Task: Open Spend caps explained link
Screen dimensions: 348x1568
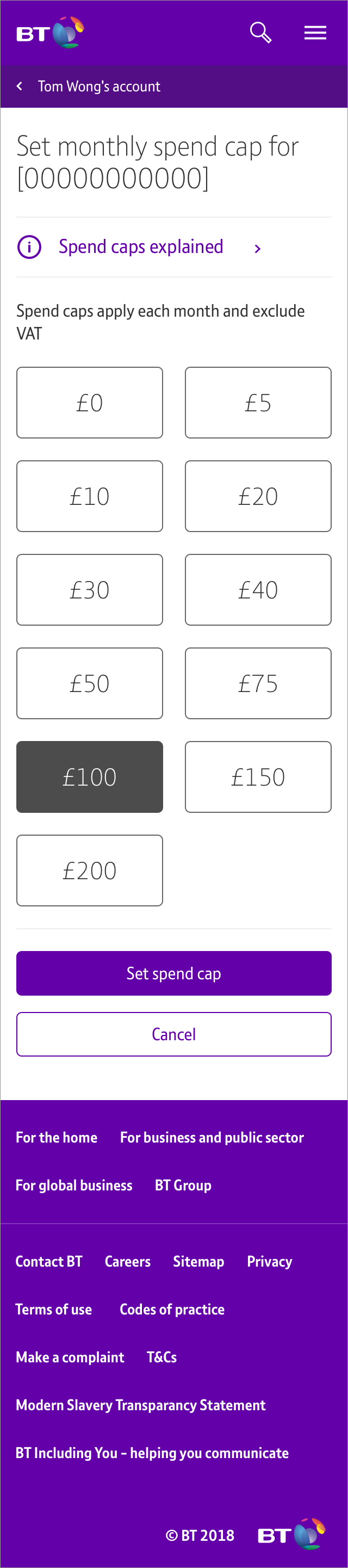Action: pyautogui.click(x=140, y=246)
